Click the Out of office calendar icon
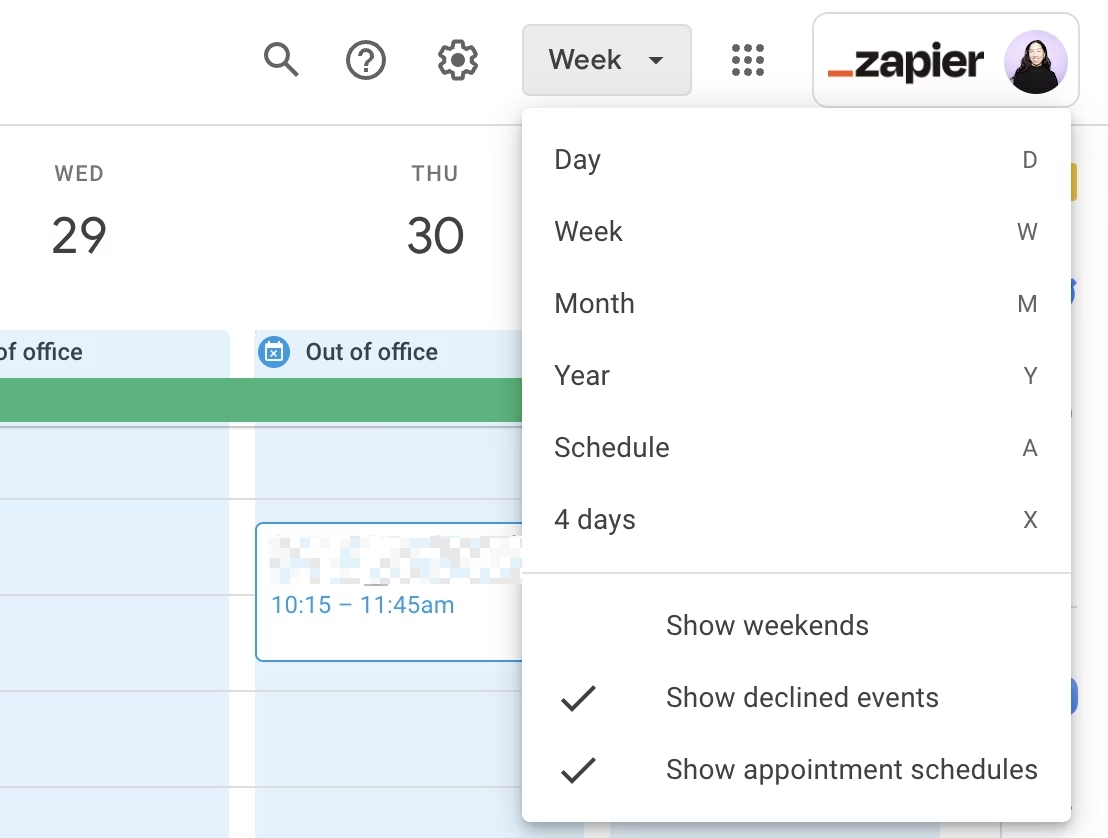This screenshot has width=1108, height=838. point(274,352)
